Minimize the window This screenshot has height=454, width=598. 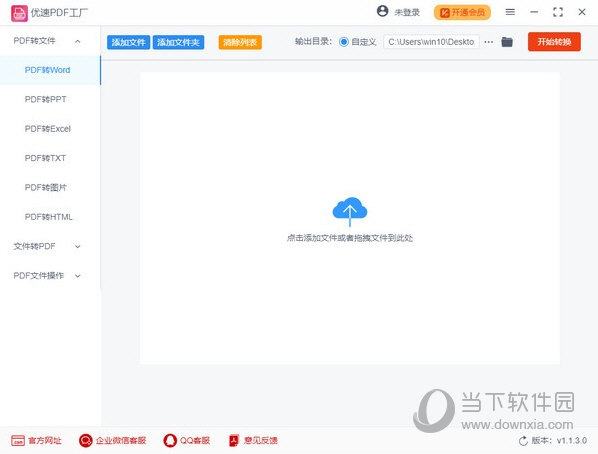(x=534, y=12)
